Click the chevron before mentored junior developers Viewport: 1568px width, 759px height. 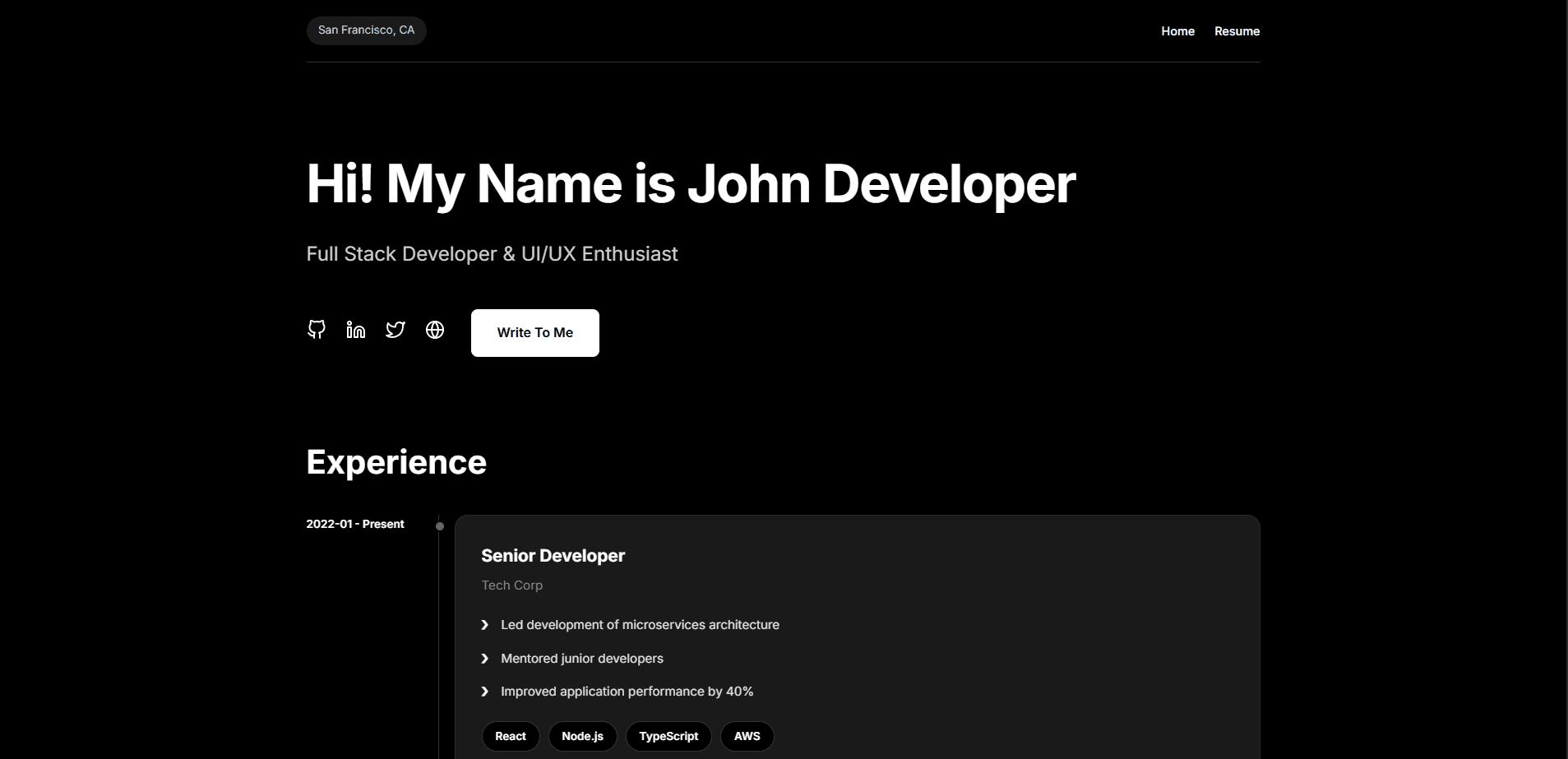point(484,659)
